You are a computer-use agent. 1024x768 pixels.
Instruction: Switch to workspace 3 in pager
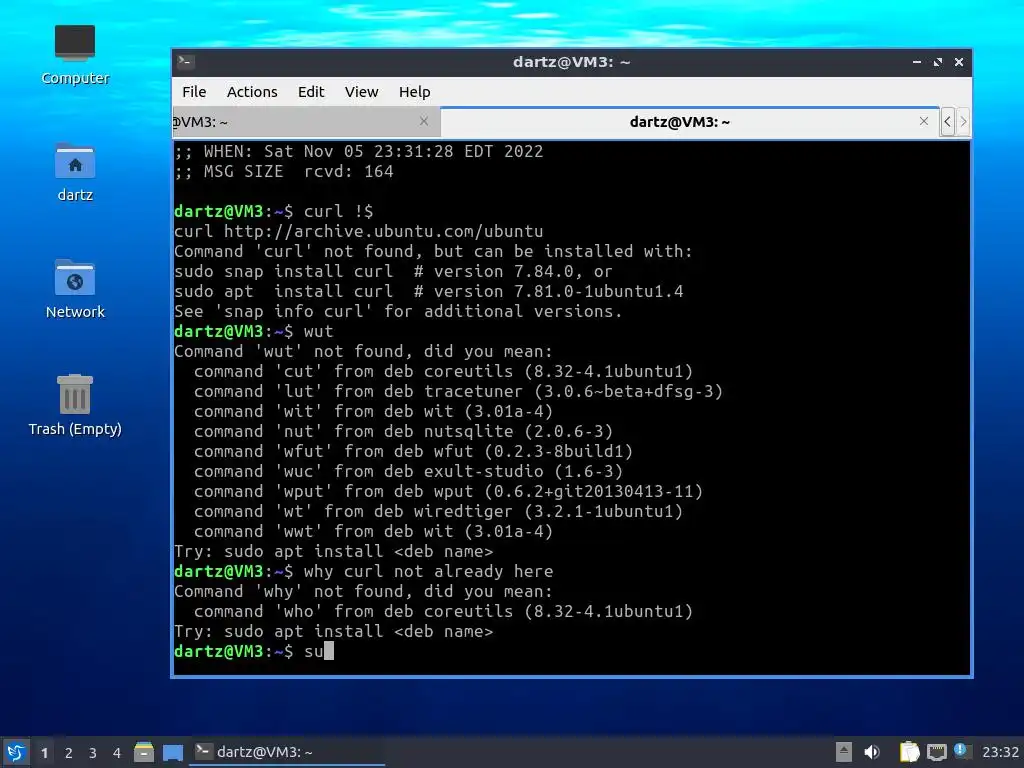coord(93,753)
